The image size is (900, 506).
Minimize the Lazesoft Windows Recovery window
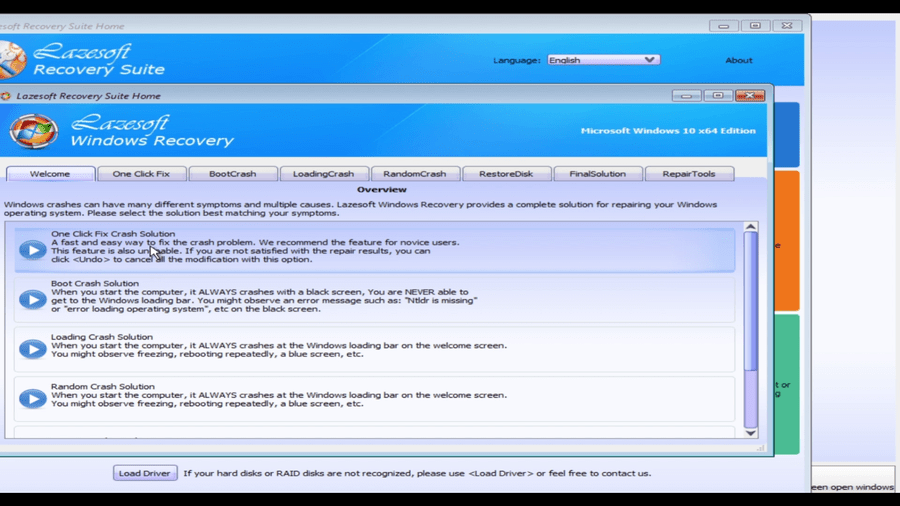pyautogui.click(x=686, y=95)
